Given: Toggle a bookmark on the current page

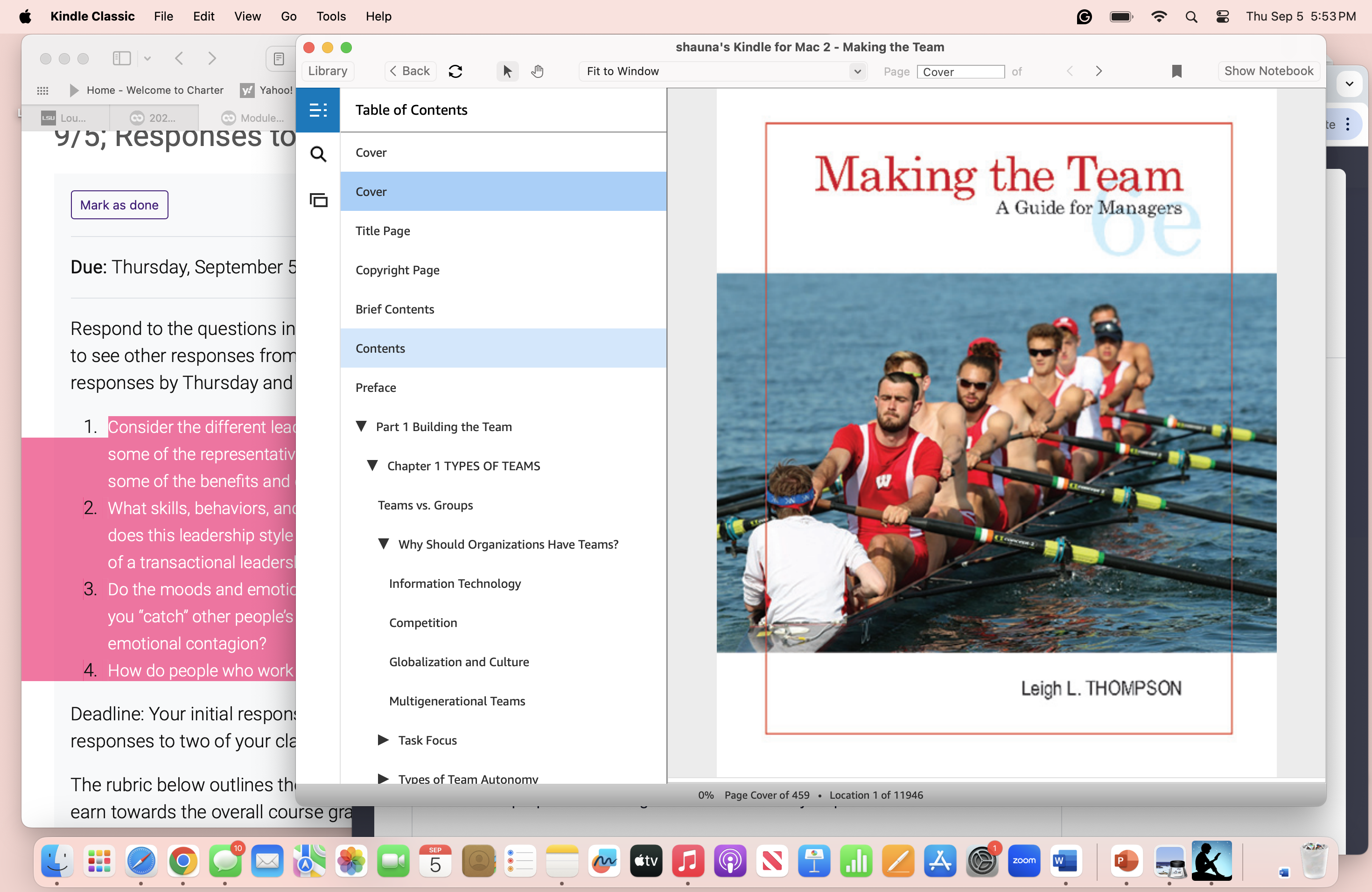Looking at the screenshot, I should 1176,71.
